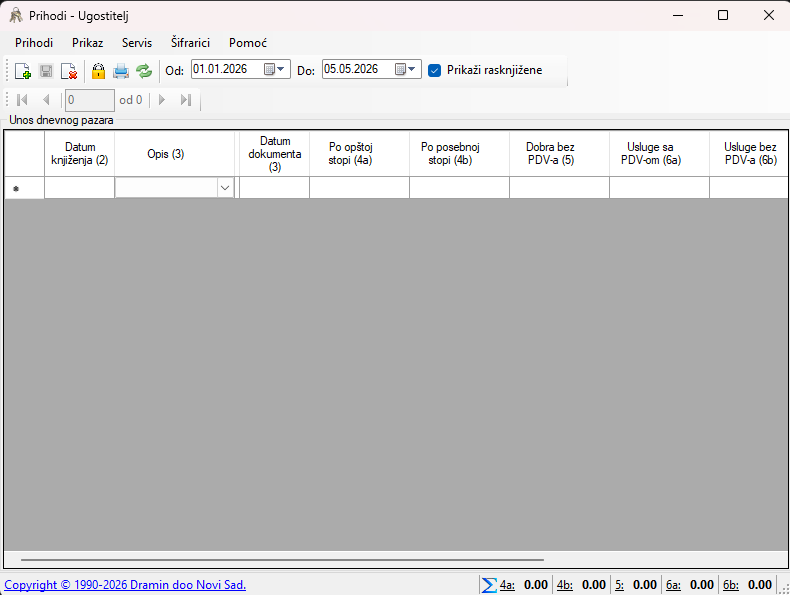This screenshot has width=790, height=595.
Task: Click the 'od 0' record count label
Action: pos(131,100)
